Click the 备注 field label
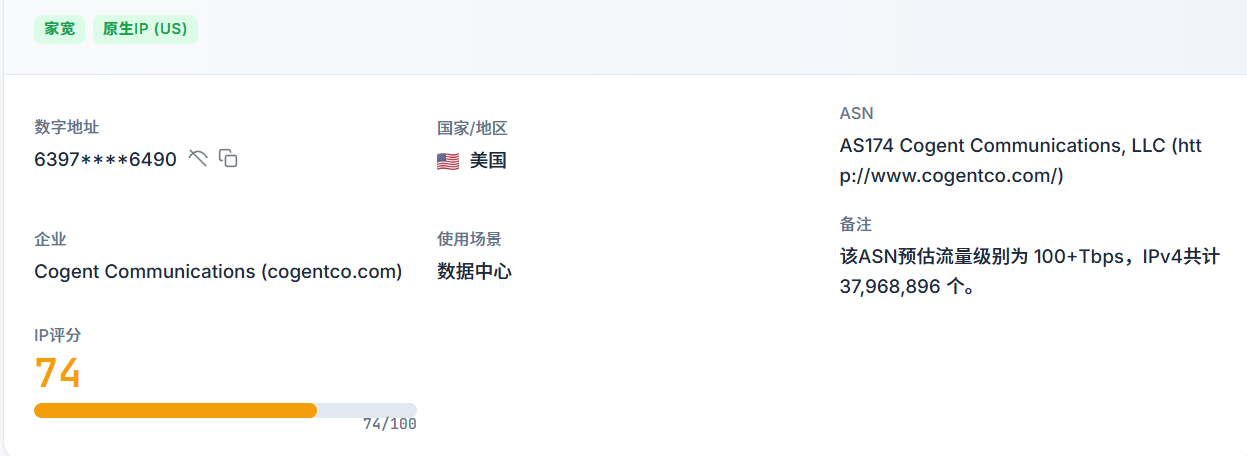The height and width of the screenshot is (456, 1247). (856, 224)
